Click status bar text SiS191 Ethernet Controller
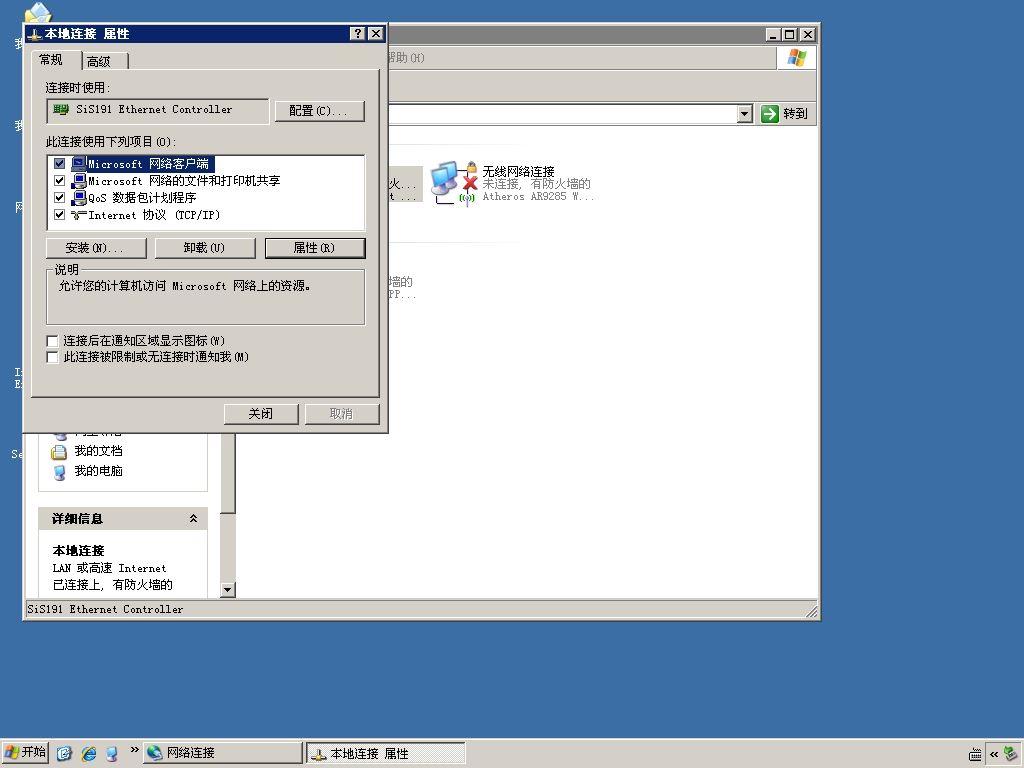Screen dimensions: 1024x768 coord(105,609)
